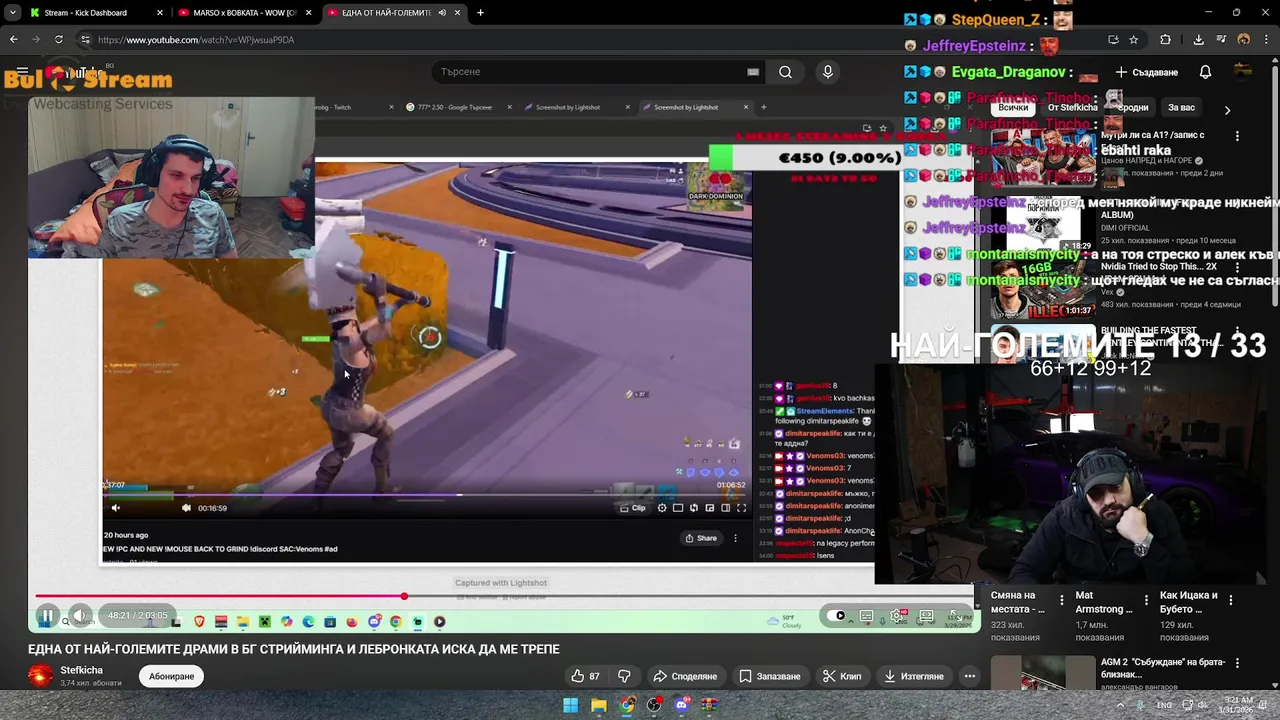
Task: Open media control icon in browser toolbar
Action: (1221, 40)
